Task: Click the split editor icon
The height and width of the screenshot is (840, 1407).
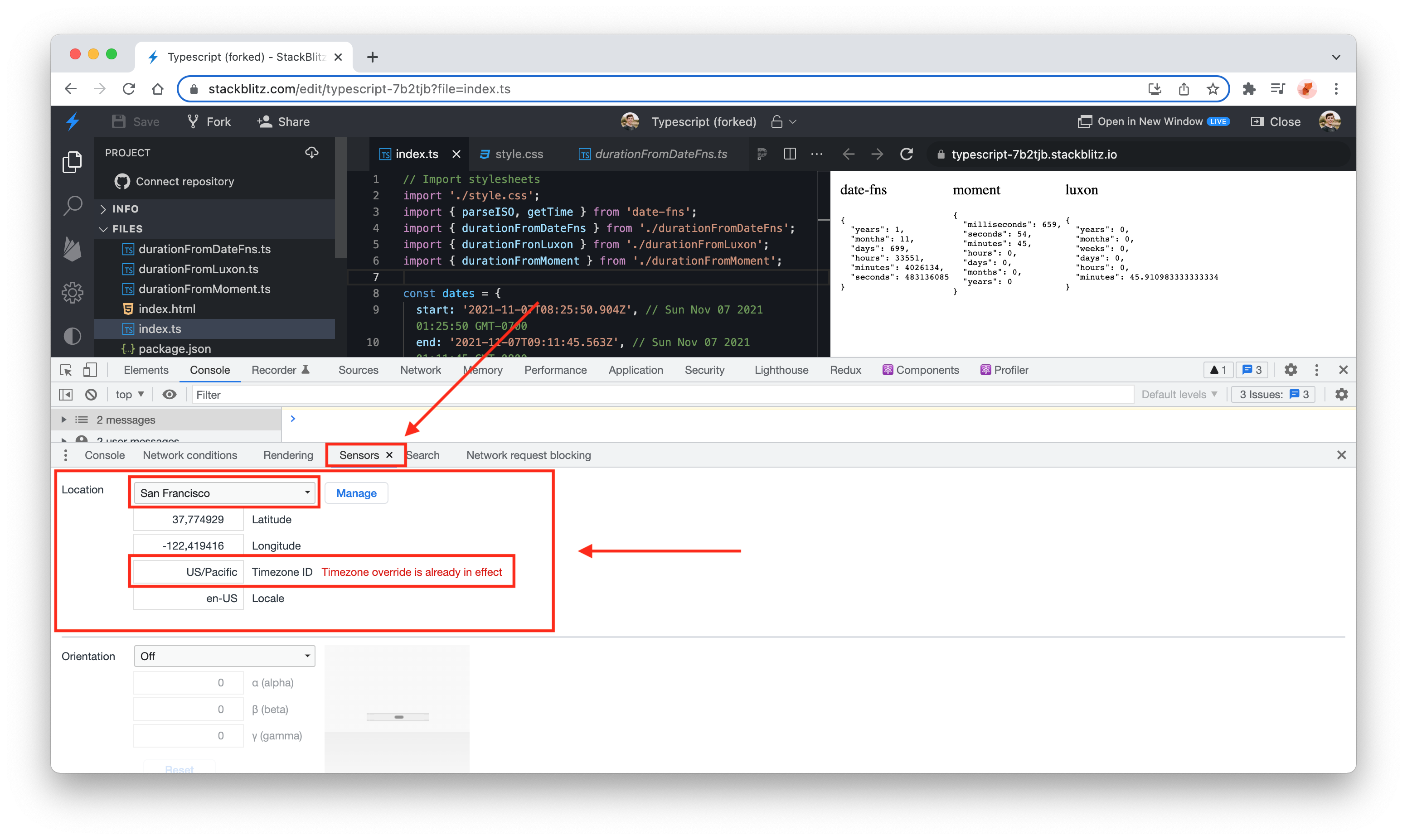Action: point(790,154)
